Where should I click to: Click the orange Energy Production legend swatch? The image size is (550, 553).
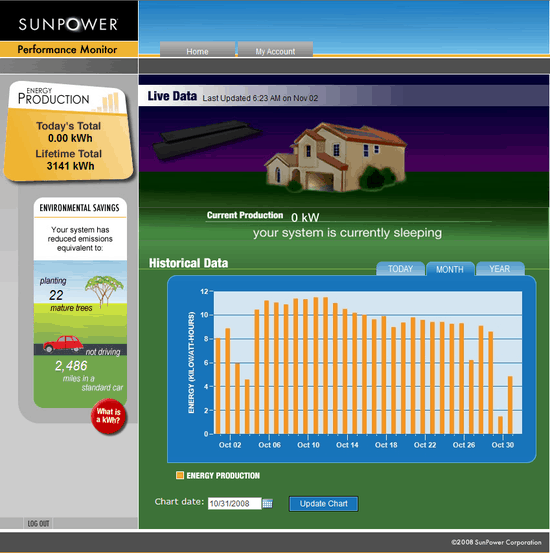pos(180,475)
